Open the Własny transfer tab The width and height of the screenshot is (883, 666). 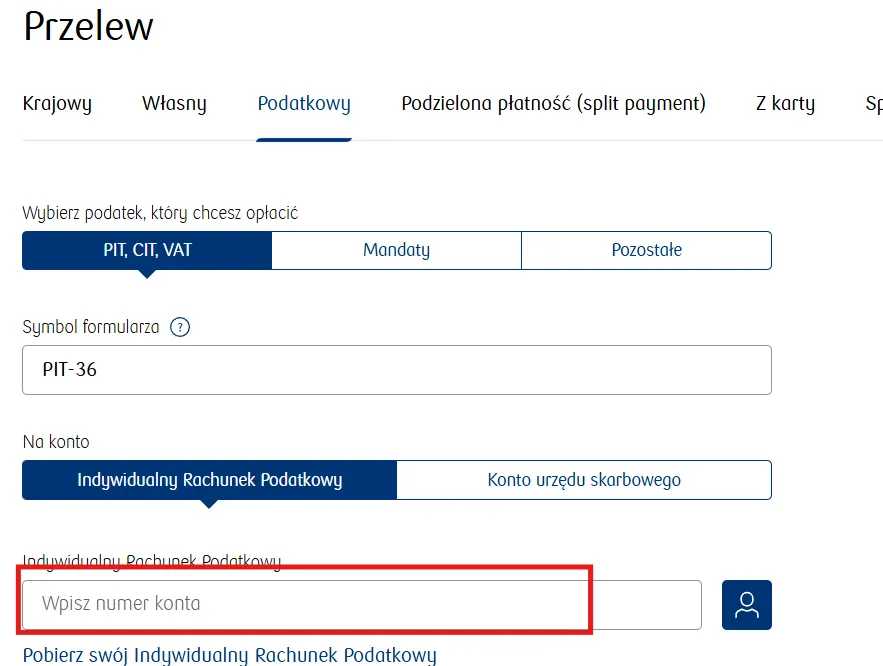pyautogui.click(x=174, y=104)
